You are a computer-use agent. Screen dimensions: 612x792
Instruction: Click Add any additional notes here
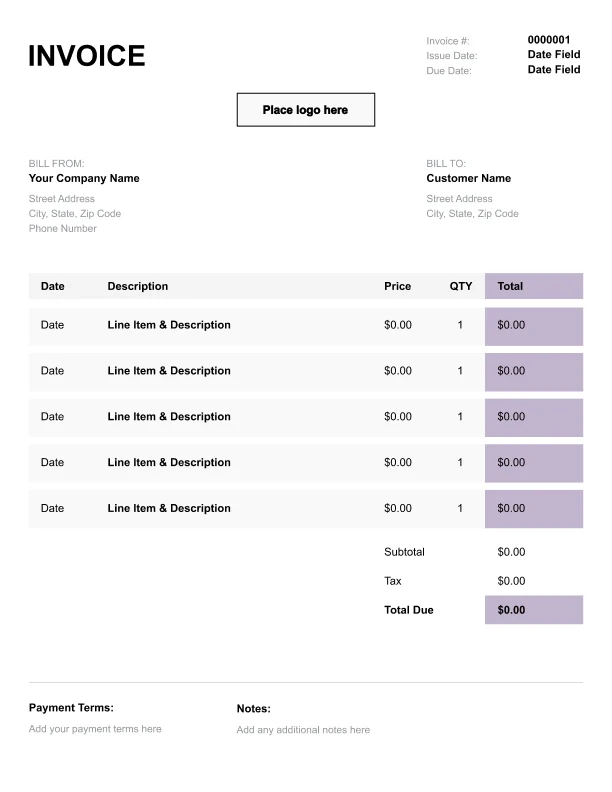coord(303,730)
